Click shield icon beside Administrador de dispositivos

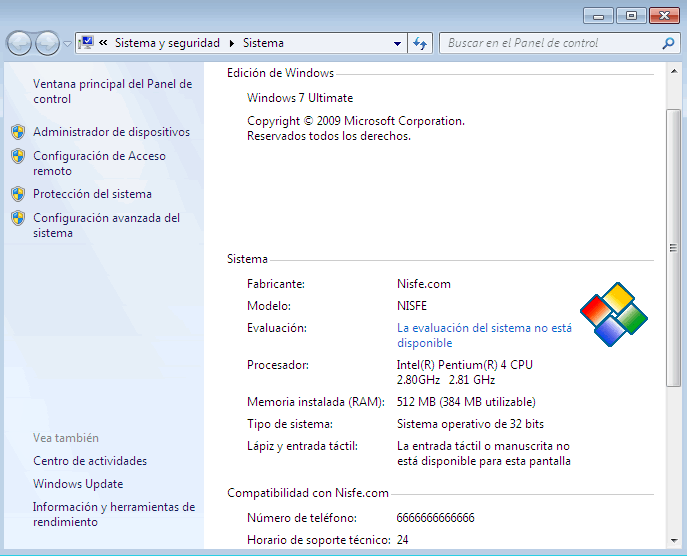click(x=18, y=132)
